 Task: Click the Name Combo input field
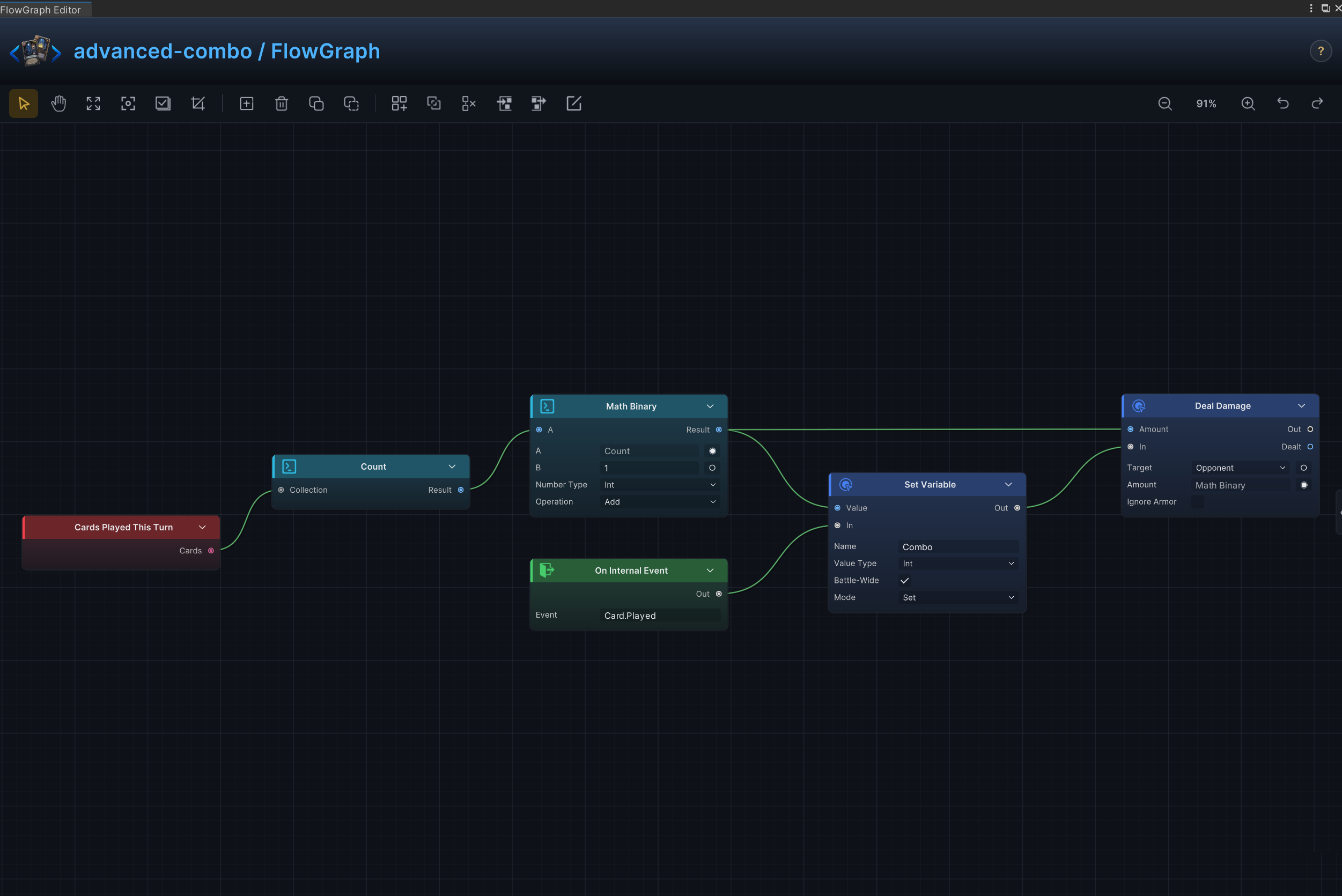click(x=958, y=547)
